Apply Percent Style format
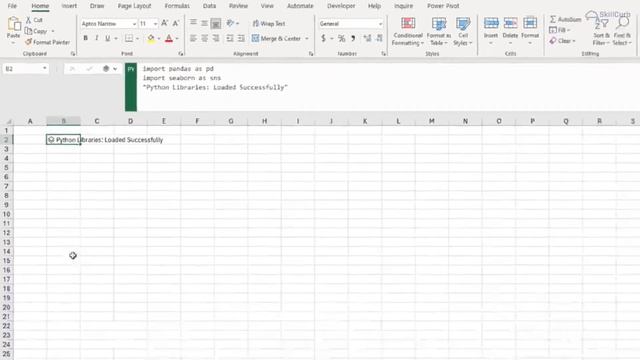The height and width of the screenshot is (360, 640). point(342,39)
